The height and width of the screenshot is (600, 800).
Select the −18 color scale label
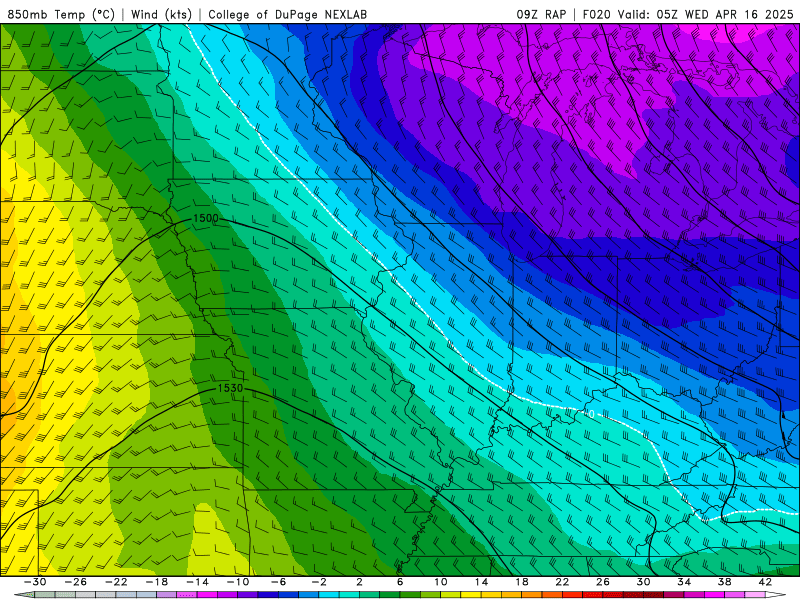[x=157, y=582]
